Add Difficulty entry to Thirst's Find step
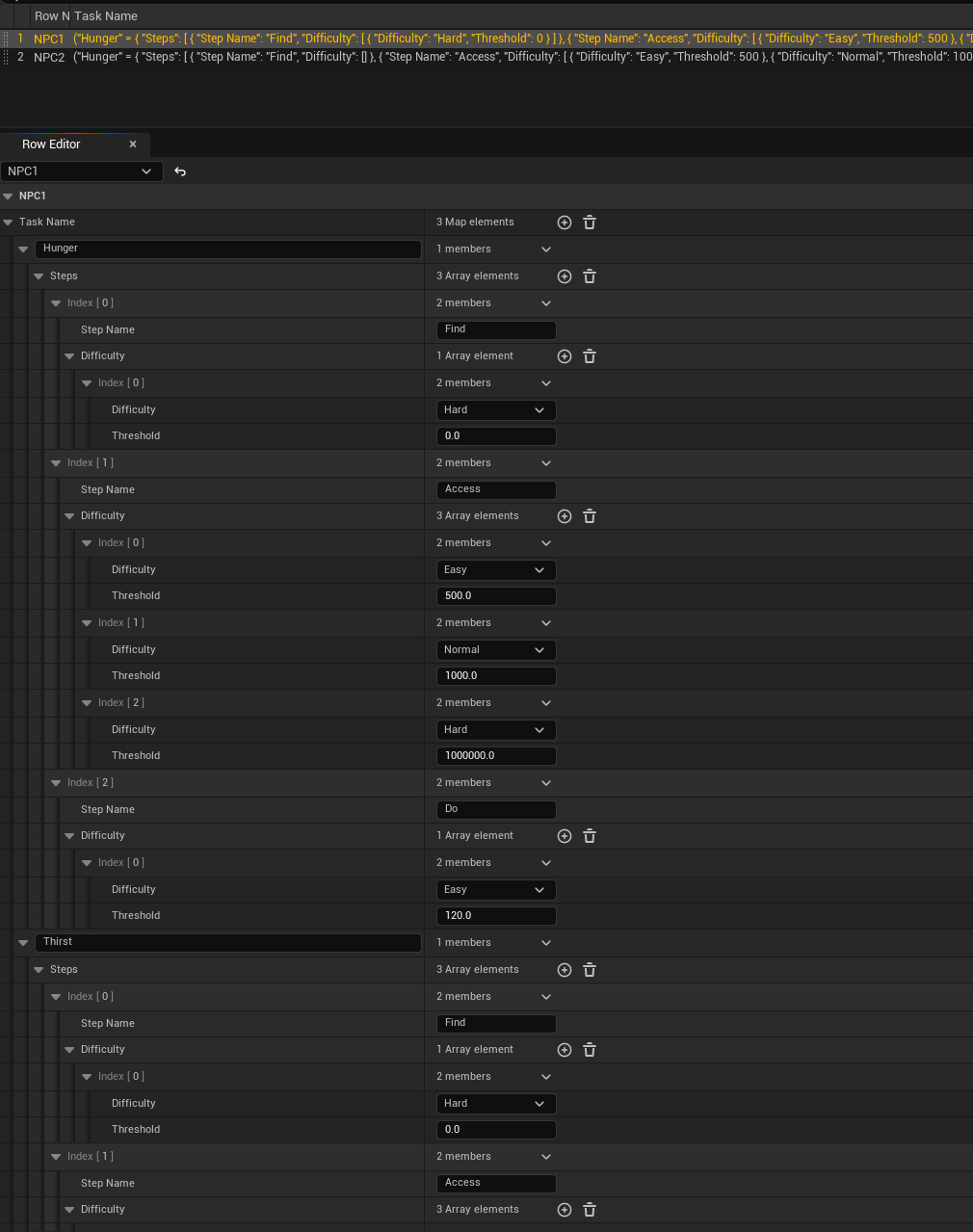This screenshot has width=973, height=1232. point(565,1050)
